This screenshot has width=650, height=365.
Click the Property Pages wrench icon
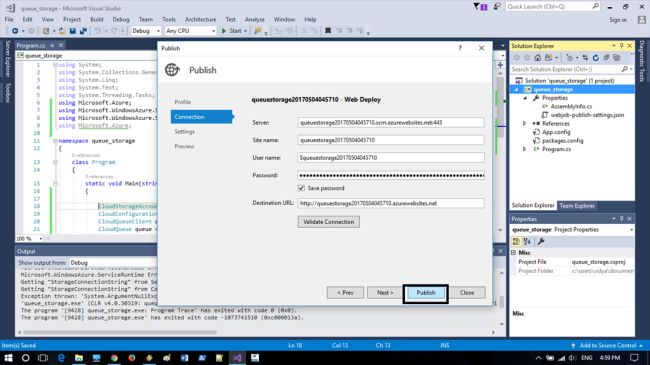click(541, 241)
